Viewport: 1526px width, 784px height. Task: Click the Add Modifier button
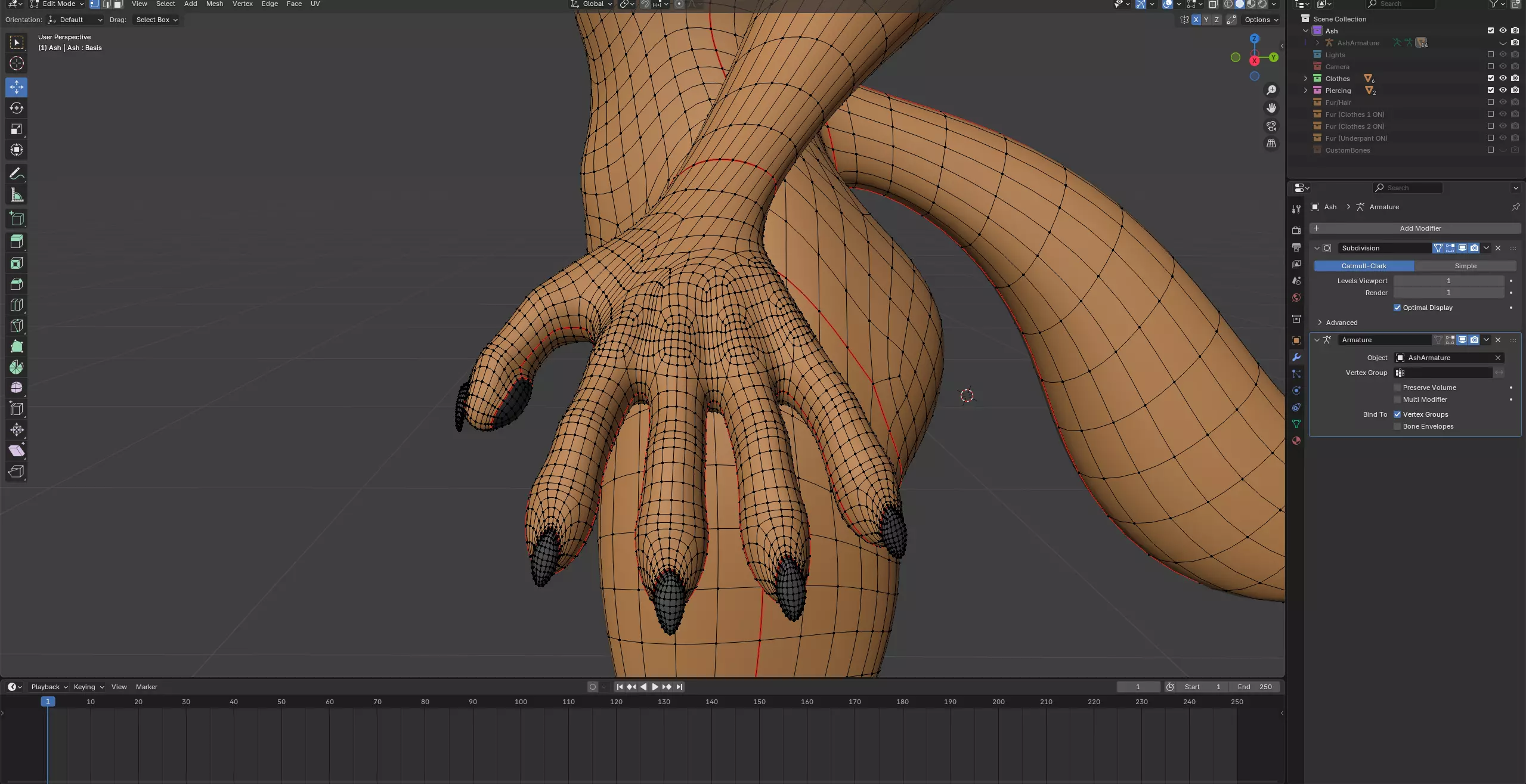coord(1419,228)
